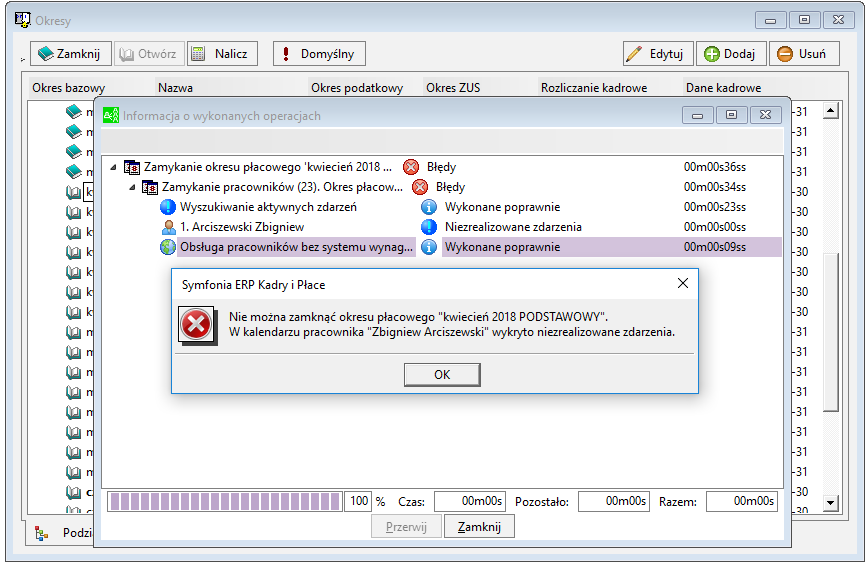
Task: Maximize 'Informacja o wykonanych operacjach' window
Action: point(732,115)
